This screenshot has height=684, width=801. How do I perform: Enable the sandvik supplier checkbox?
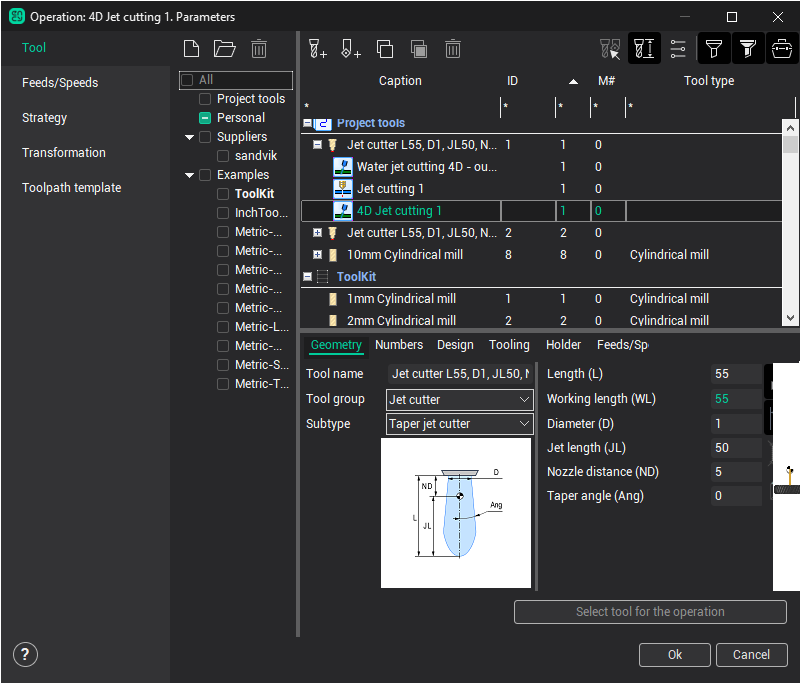(223, 156)
